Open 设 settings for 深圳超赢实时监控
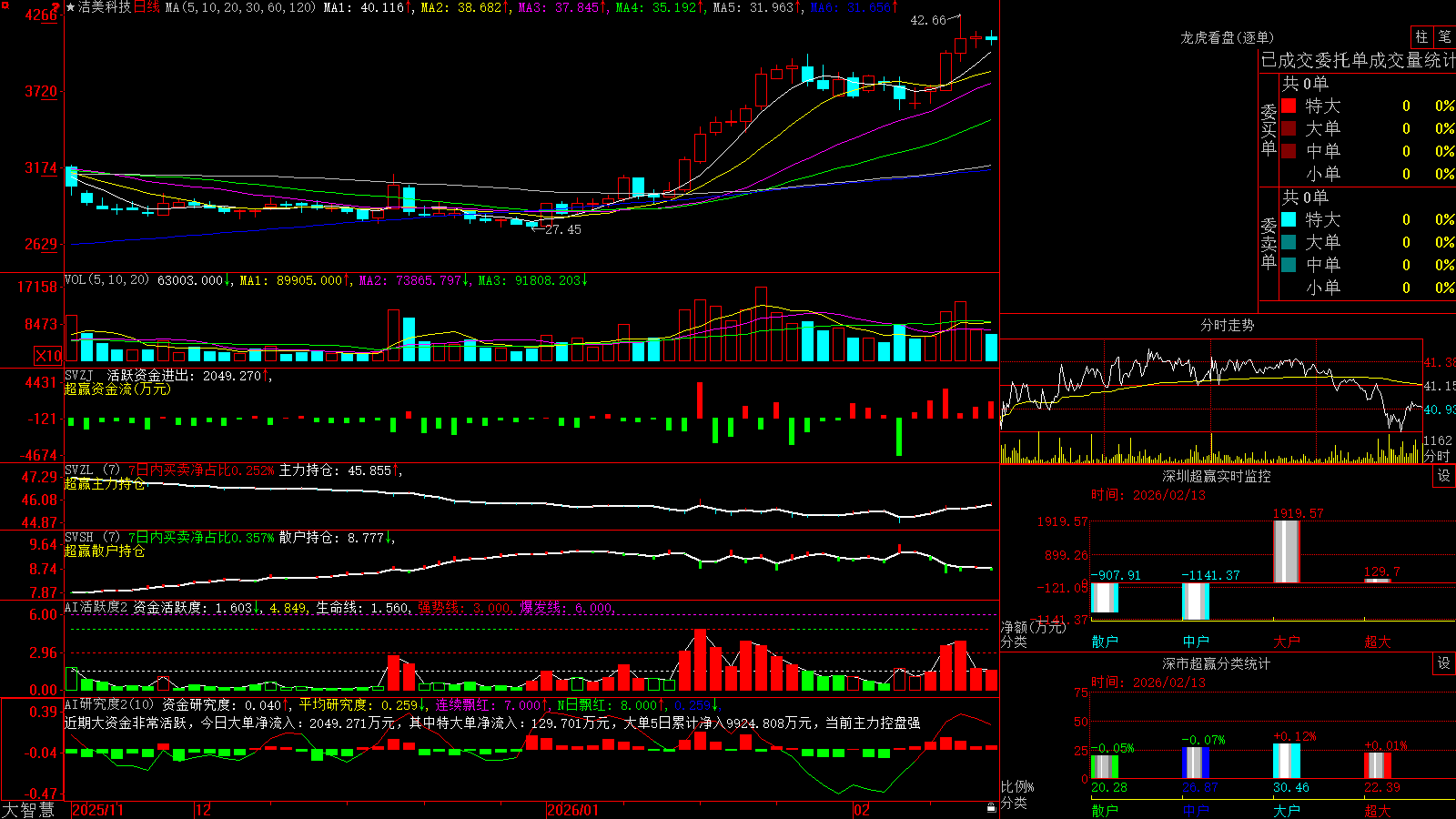Screen dimensions: 1456x819 pyautogui.click(x=1444, y=476)
